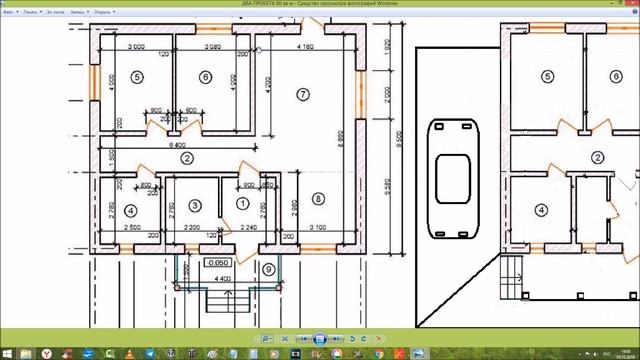This screenshot has height=360, width=640.
Task: Launch Yandex Browser from the taskbar
Action: (x=47, y=353)
